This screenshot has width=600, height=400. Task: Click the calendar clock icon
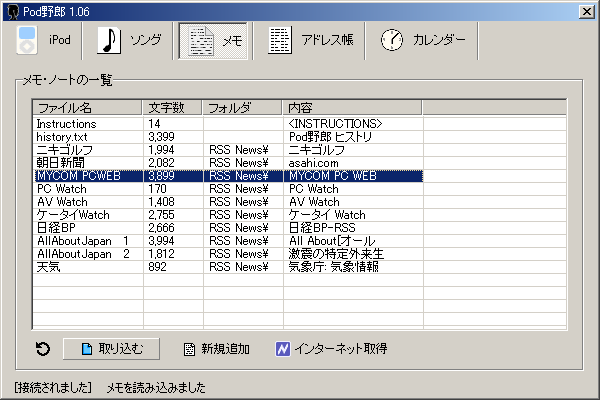391,40
